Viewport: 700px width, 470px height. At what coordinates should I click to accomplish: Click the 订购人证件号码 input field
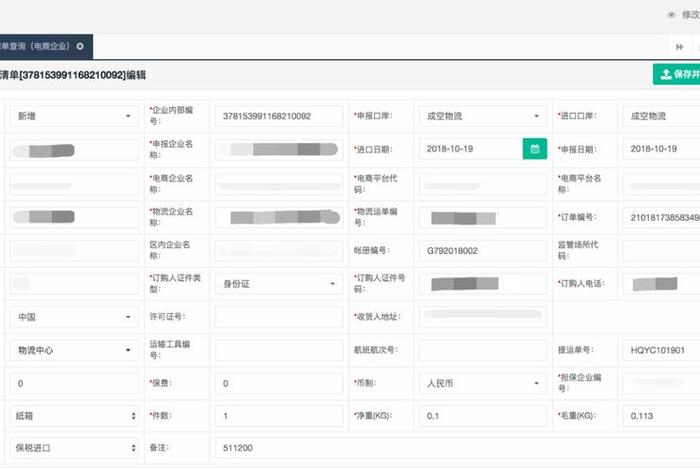pyautogui.click(x=483, y=284)
